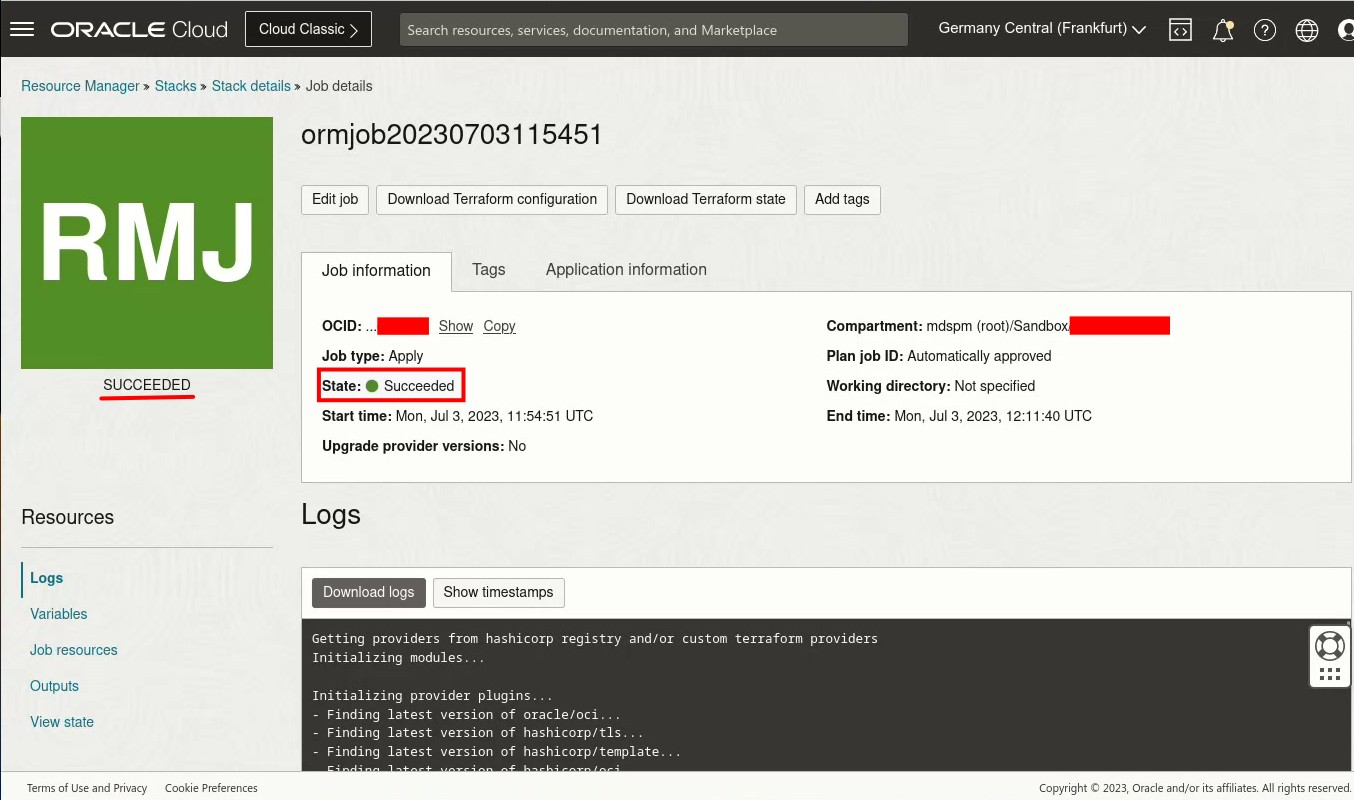Open Outputs in Resources list
The width and height of the screenshot is (1354, 800).
click(55, 686)
